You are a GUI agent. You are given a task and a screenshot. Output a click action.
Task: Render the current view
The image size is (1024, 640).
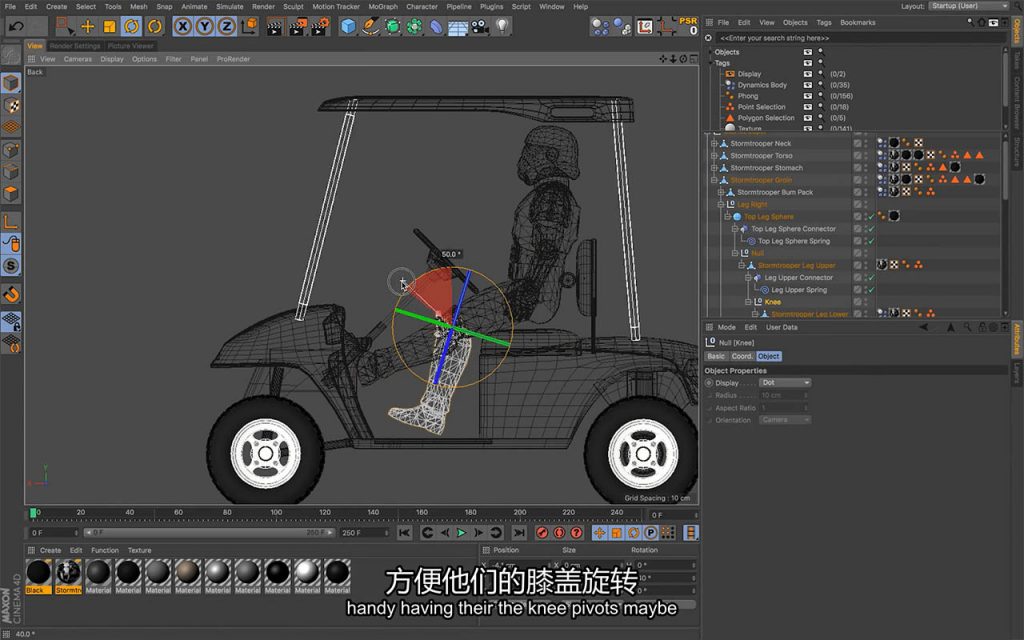[275, 27]
